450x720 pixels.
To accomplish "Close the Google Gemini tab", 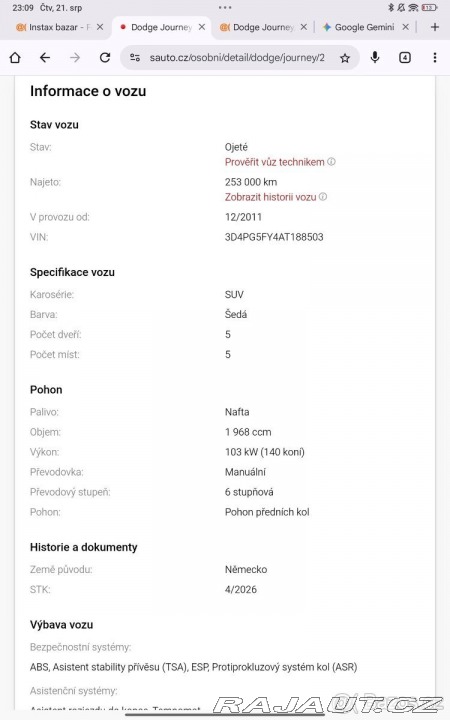I will point(405,27).
